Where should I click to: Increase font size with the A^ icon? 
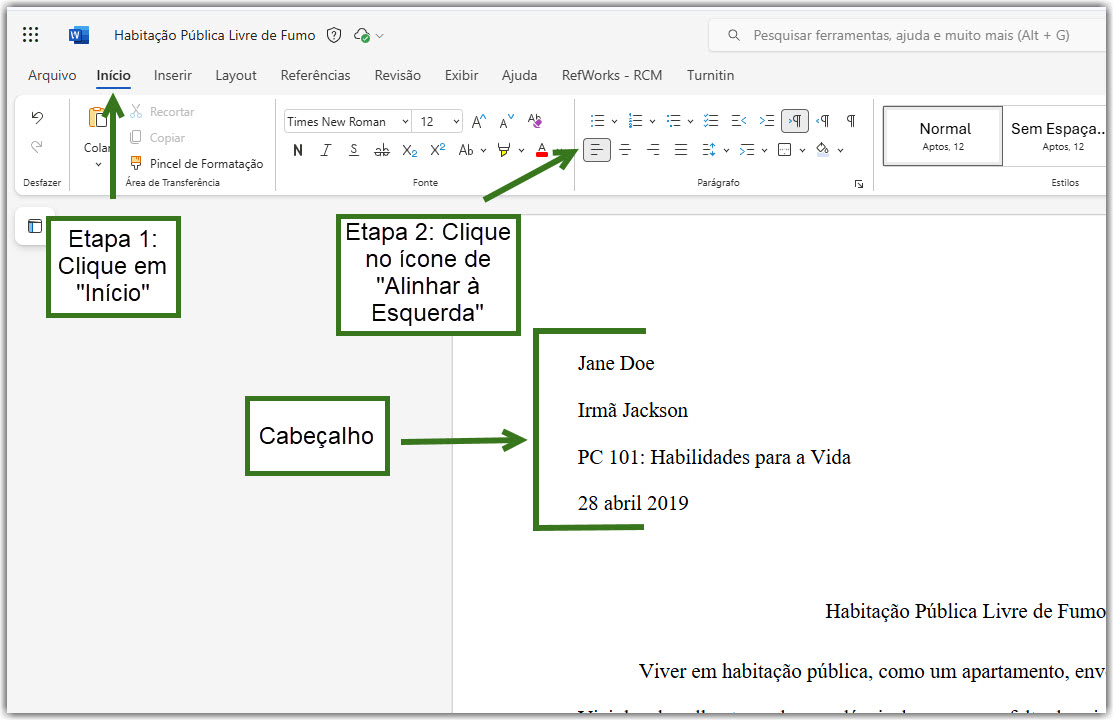point(479,121)
